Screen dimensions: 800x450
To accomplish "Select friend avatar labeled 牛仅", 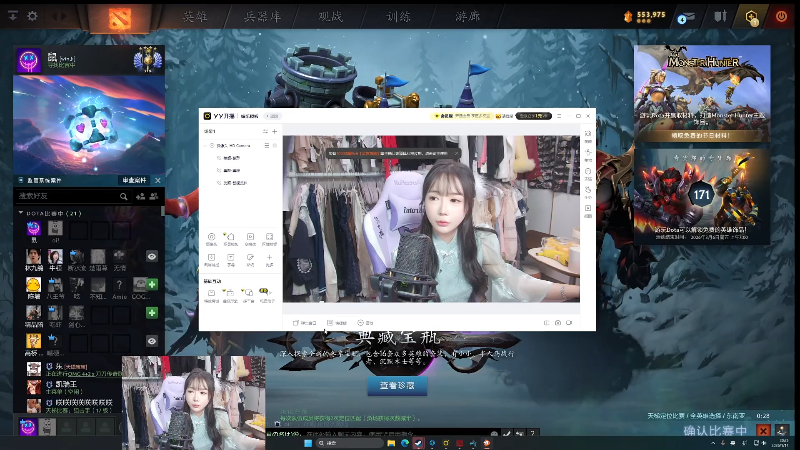I will 55,257.
